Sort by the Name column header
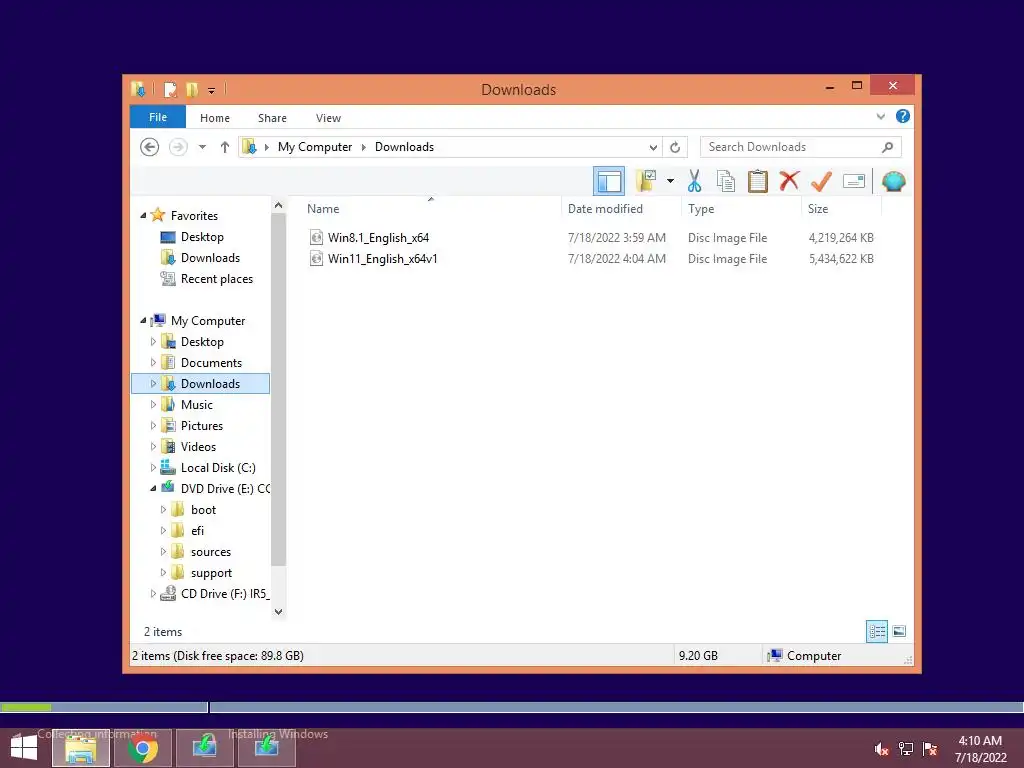Viewport: 1024px width, 768px height. click(431, 208)
